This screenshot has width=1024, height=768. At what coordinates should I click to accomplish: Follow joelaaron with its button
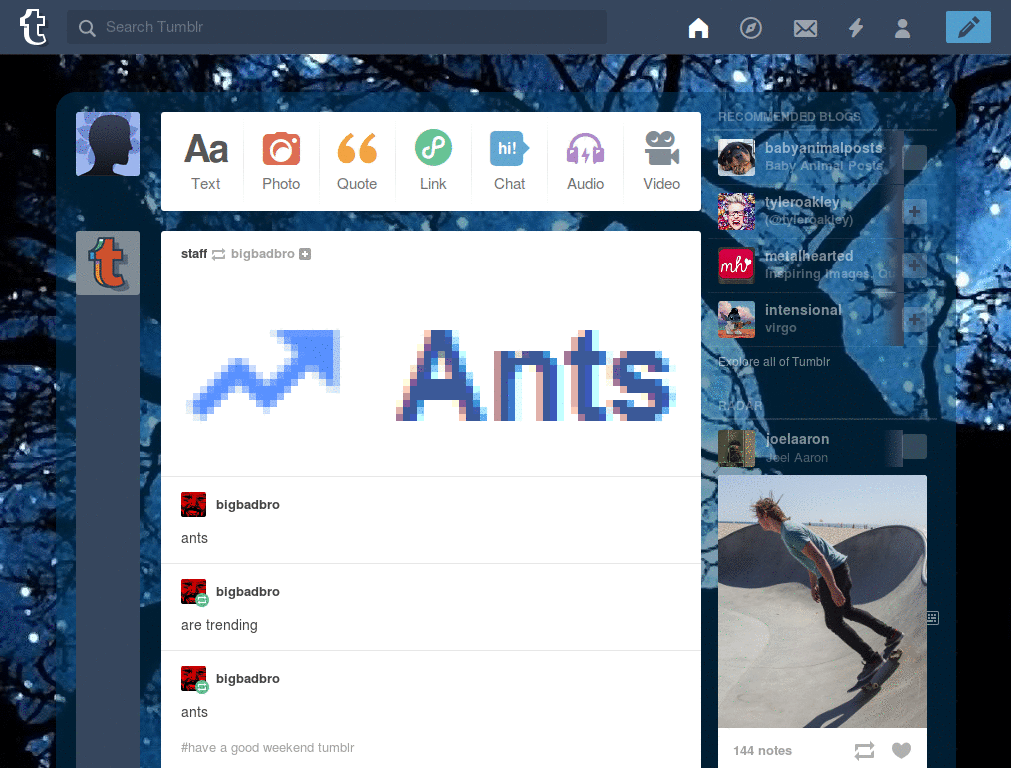point(914,447)
